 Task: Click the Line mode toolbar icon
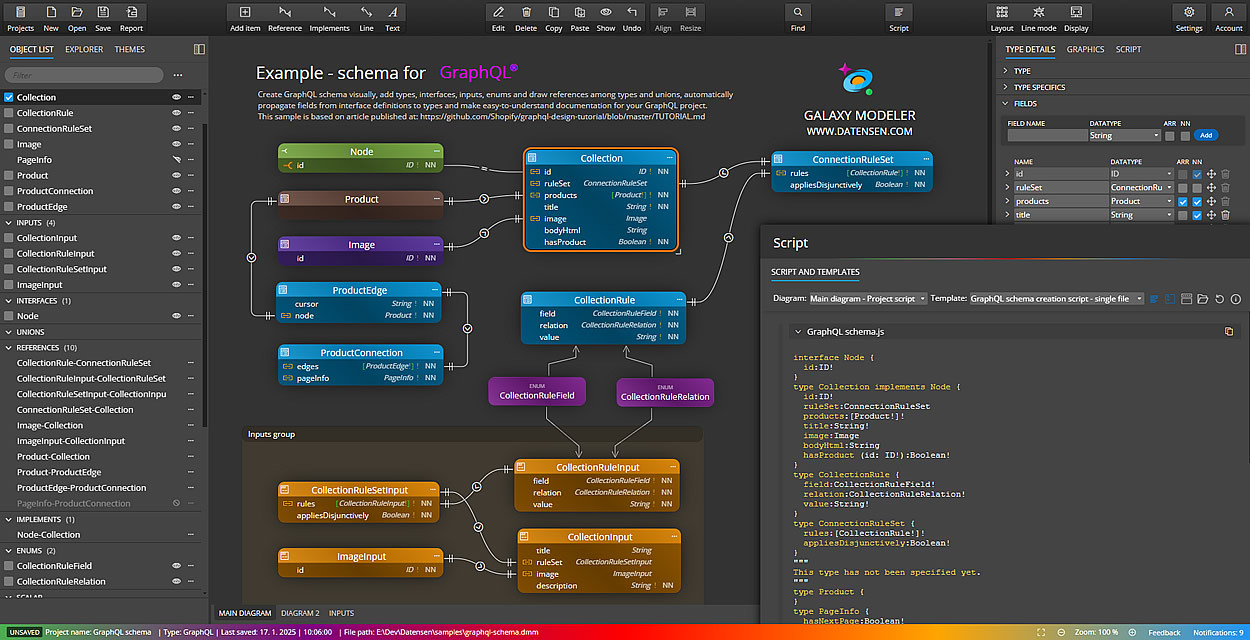coord(1038,13)
